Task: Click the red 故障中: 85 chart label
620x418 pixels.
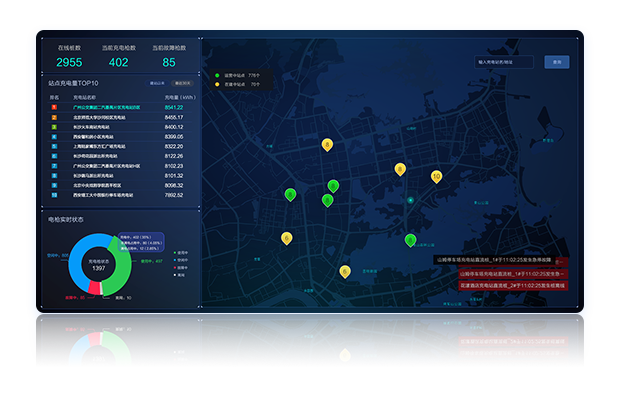Action: click(75, 298)
